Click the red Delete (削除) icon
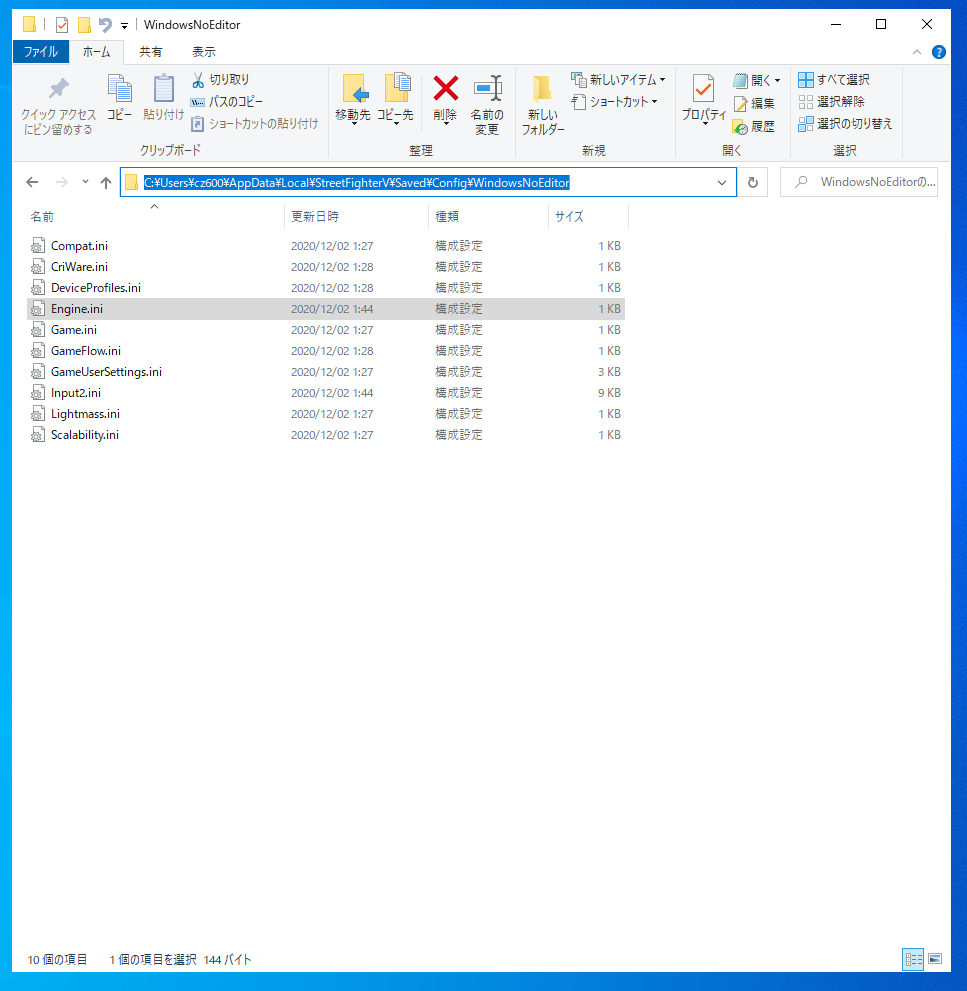This screenshot has height=991, width=967. (x=446, y=88)
